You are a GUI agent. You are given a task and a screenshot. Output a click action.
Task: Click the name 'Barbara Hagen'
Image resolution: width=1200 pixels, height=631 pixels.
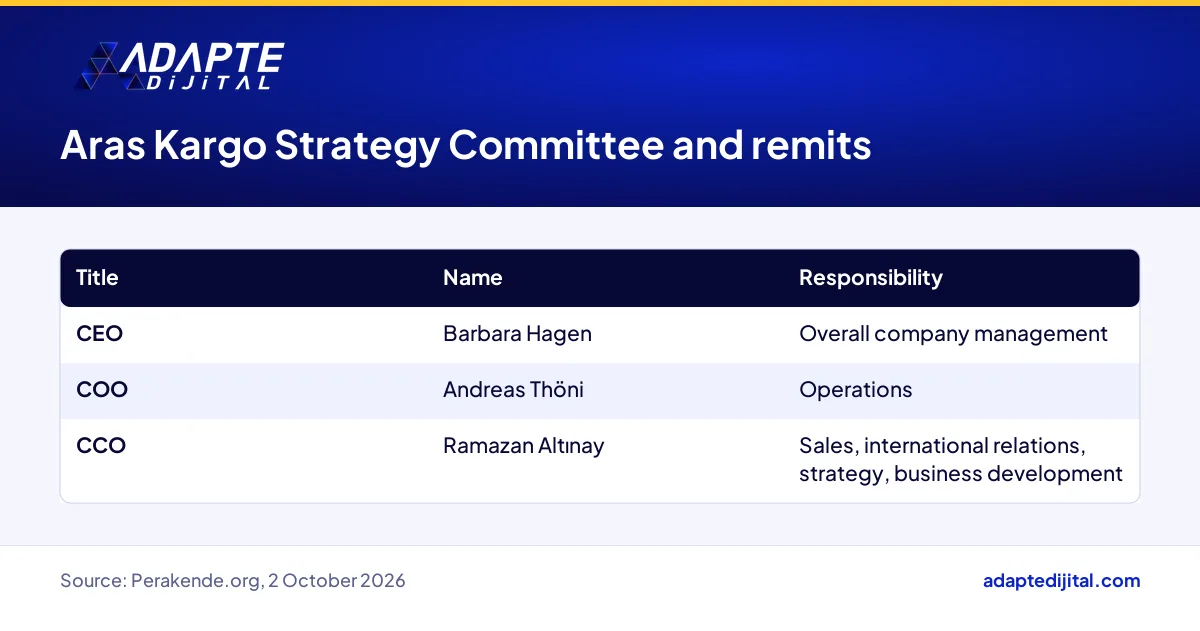point(517,334)
